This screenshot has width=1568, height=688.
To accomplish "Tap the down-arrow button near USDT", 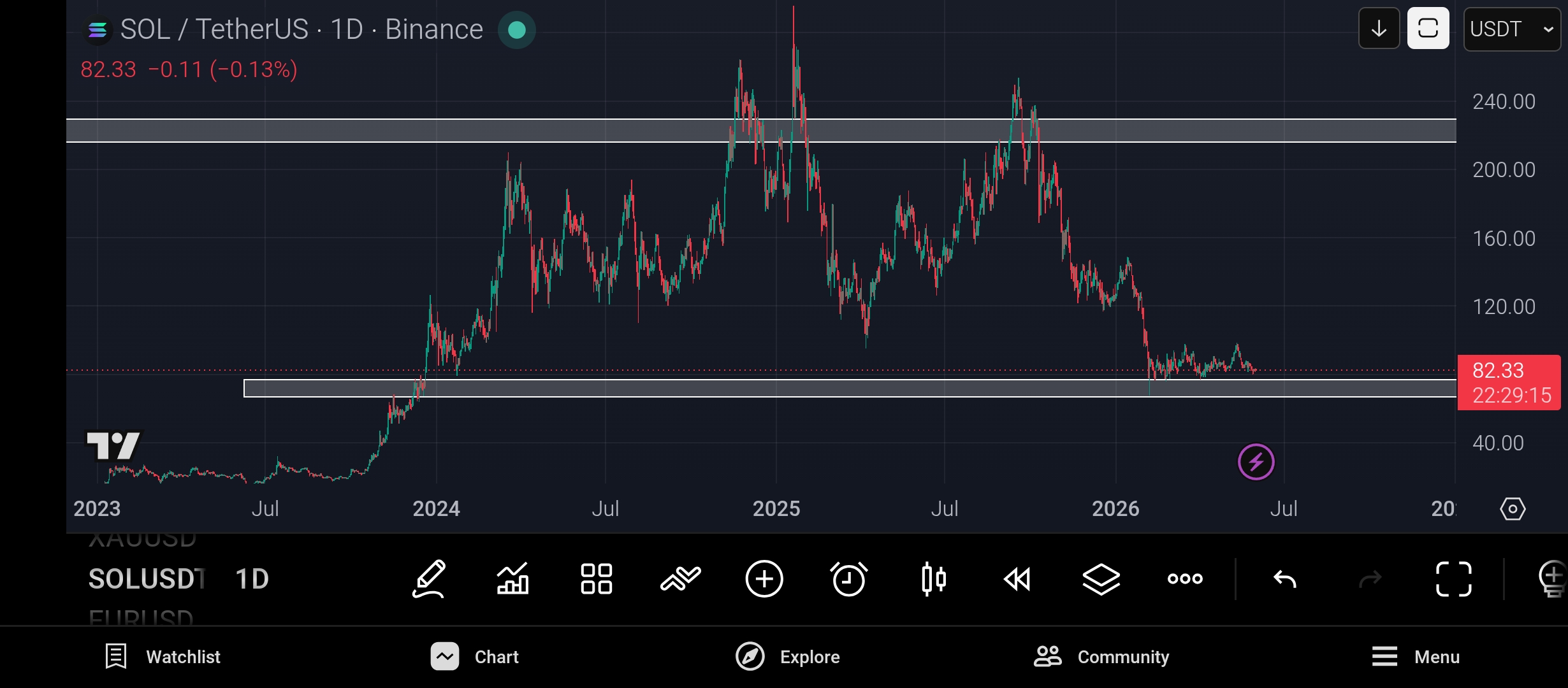I will click(1379, 29).
